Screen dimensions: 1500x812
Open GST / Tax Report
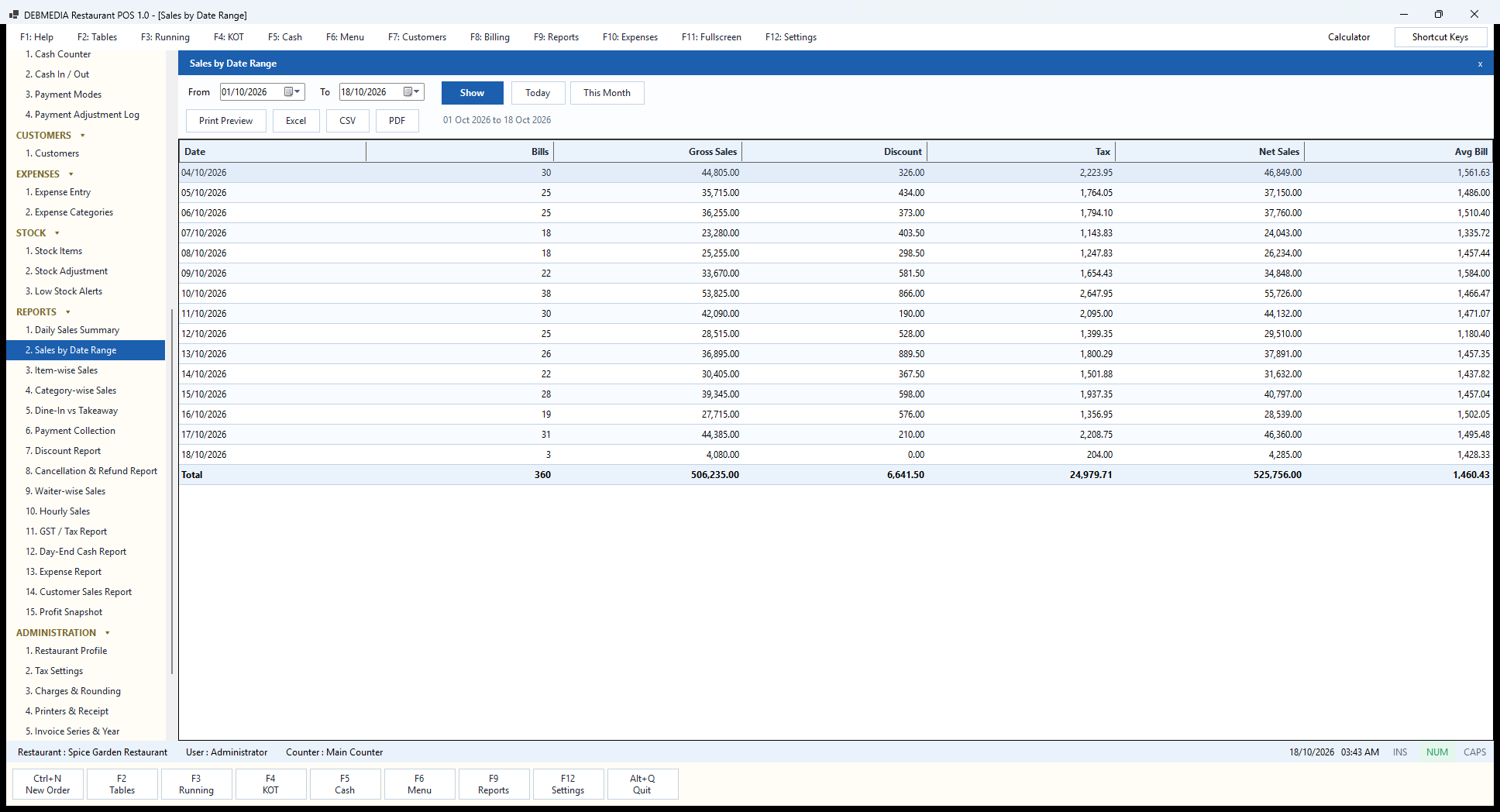85,532
